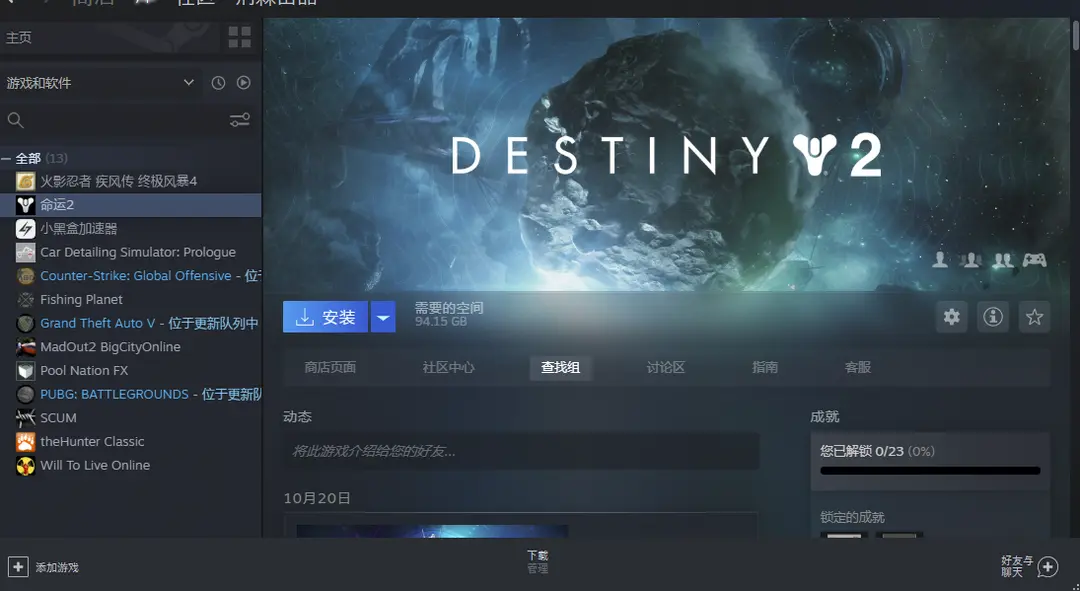Click the Will To Live Online icon
The height and width of the screenshot is (591, 1080).
pos(25,465)
